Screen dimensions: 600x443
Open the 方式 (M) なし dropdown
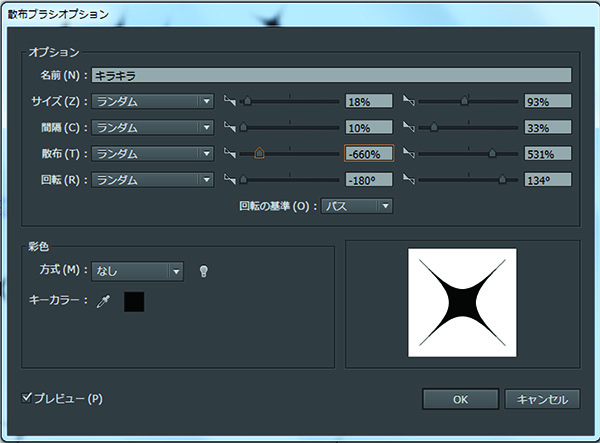point(137,272)
